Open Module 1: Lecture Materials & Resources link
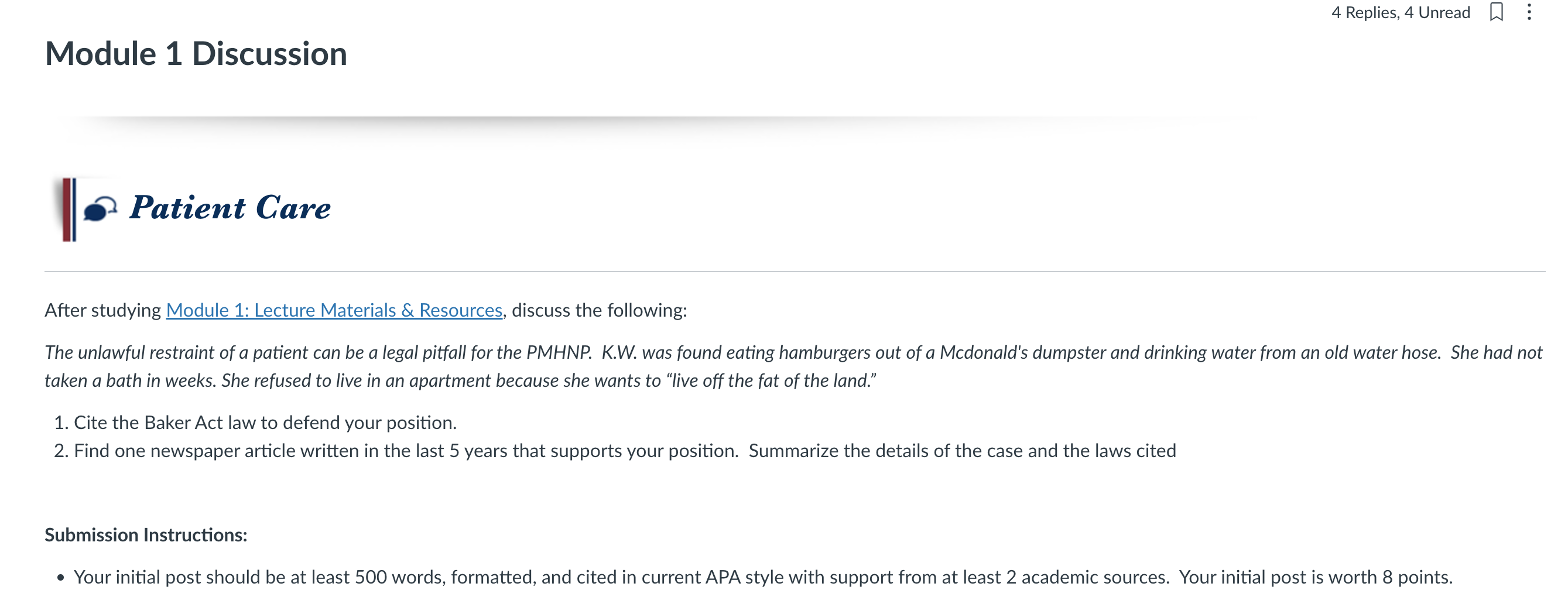This screenshot has width=1568, height=597. pos(334,310)
